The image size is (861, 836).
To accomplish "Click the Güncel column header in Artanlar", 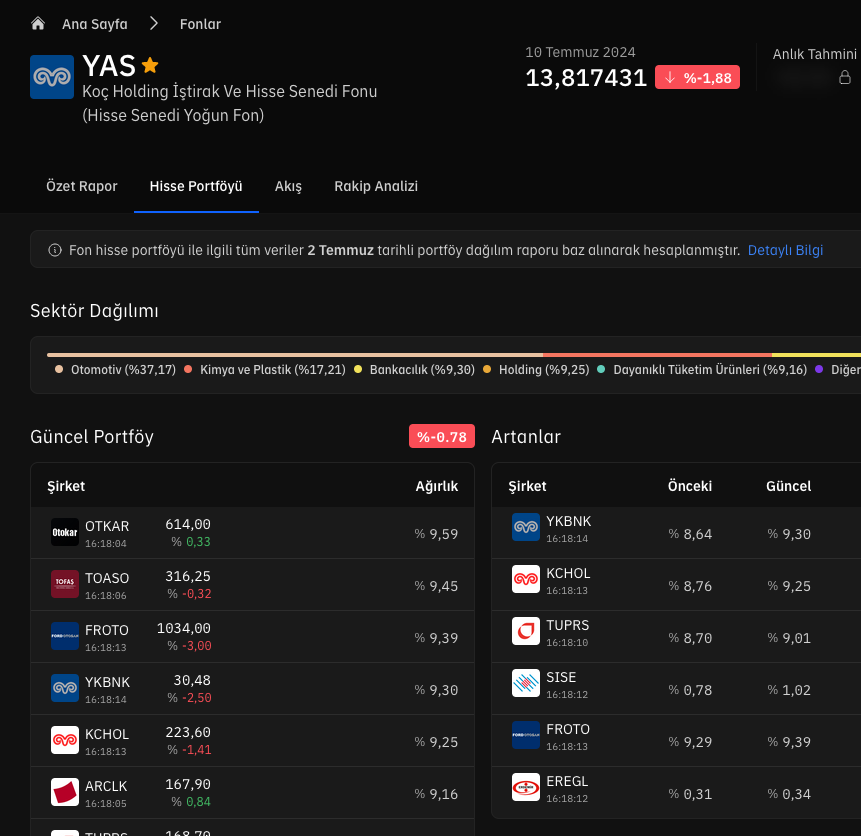I will pos(789,486).
